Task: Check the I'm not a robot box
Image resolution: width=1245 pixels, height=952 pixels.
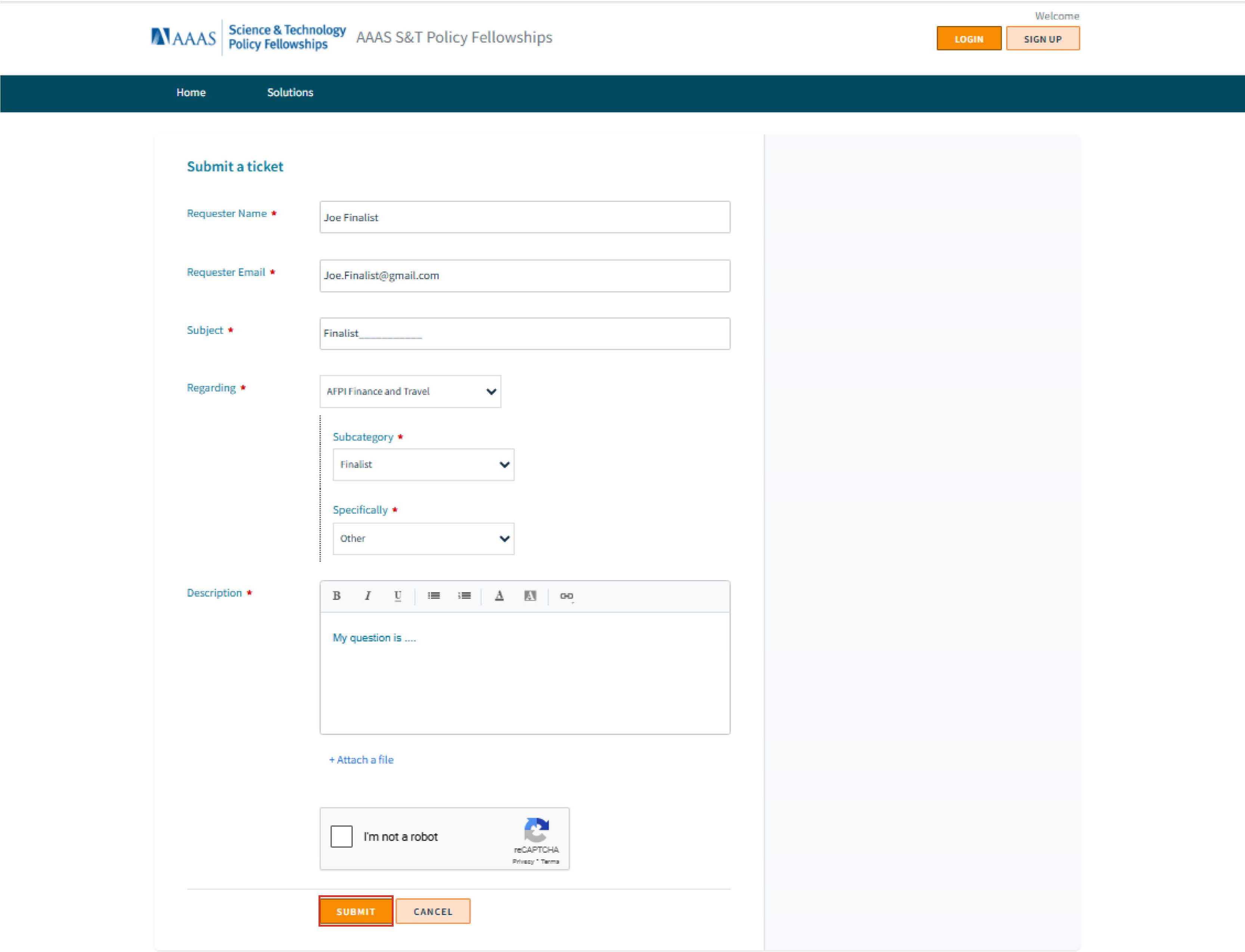Action: [342, 836]
